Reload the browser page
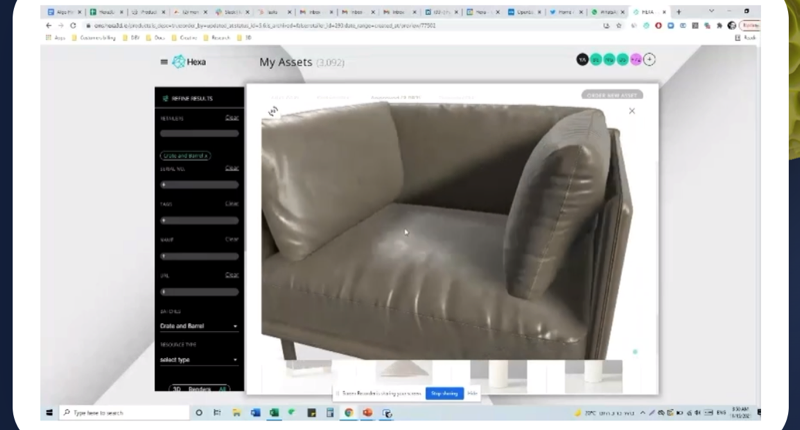Image resolution: width=800 pixels, height=430 pixels. pyautogui.click(x=73, y=26)
